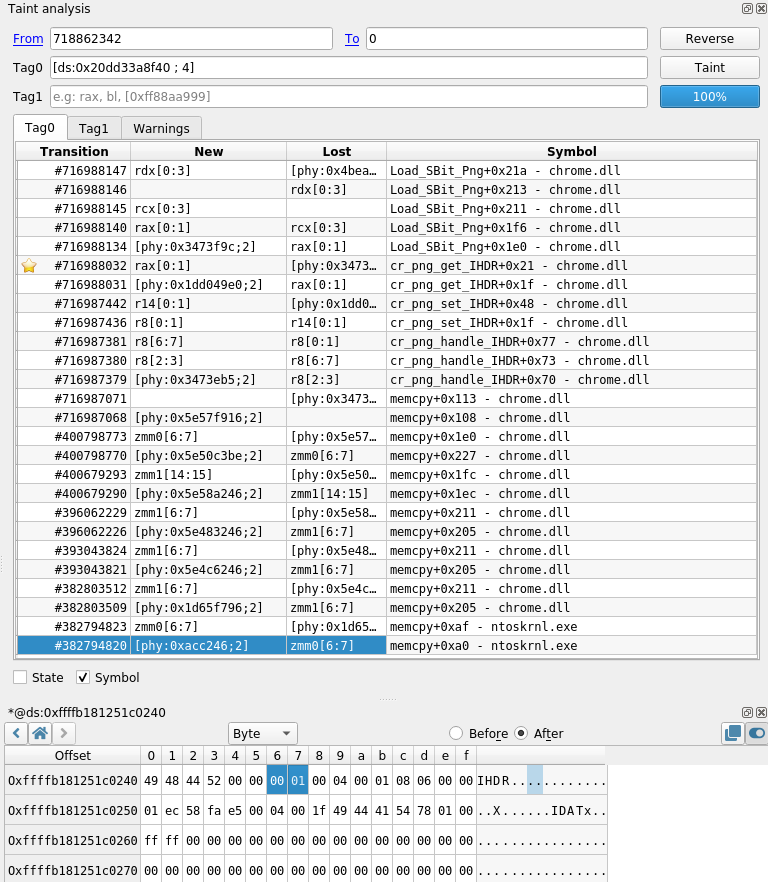Open the Warnings tab
The height and width of the screenshot is (882, 768).
pos(161,128)
